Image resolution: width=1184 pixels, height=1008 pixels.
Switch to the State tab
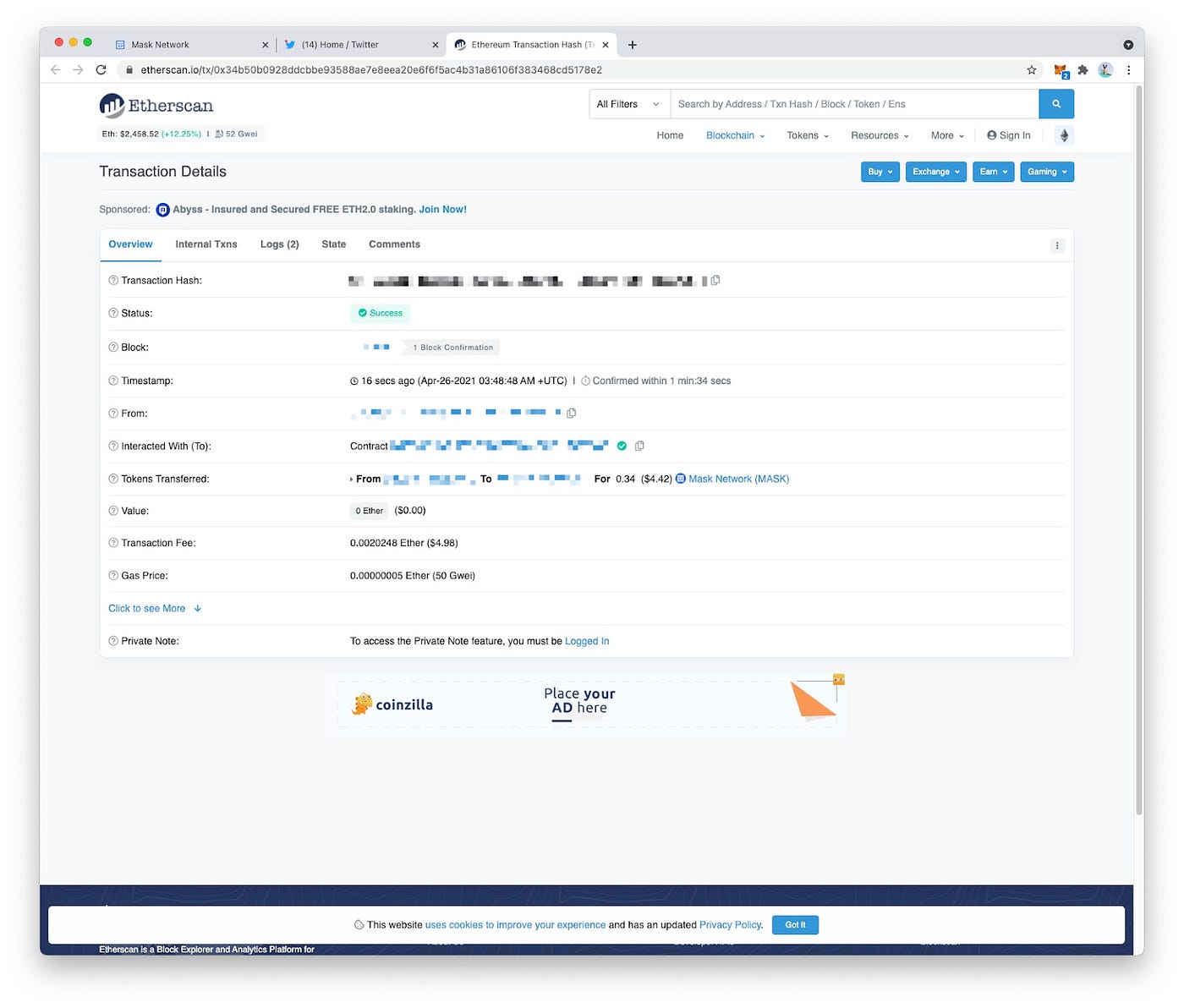pos(334,244)
